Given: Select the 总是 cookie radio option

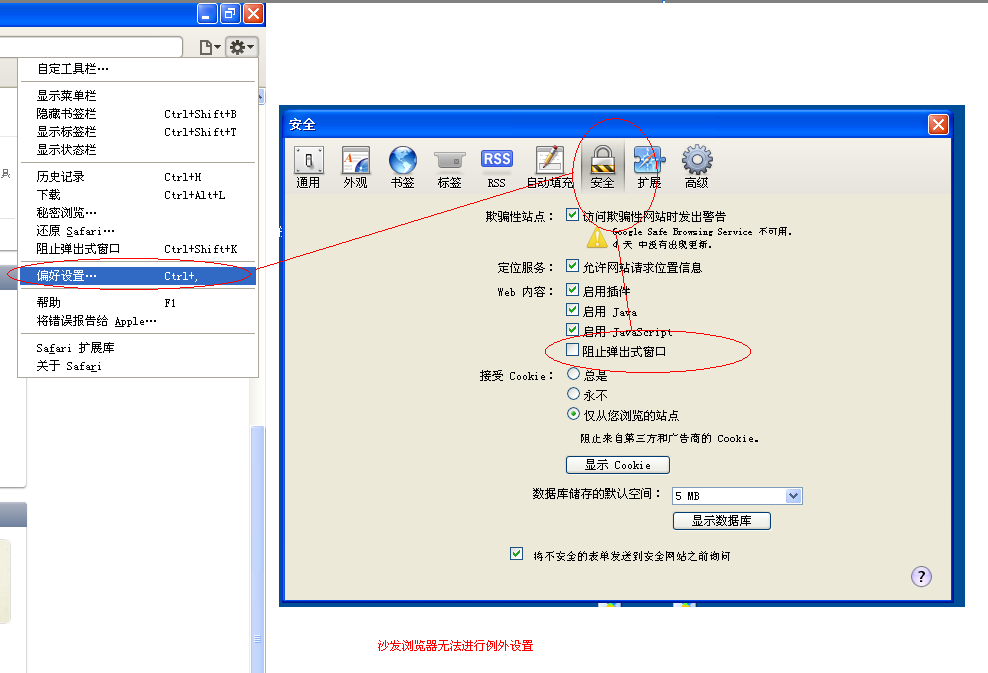Looking at the screenshot, I should (x=573, y=374).
